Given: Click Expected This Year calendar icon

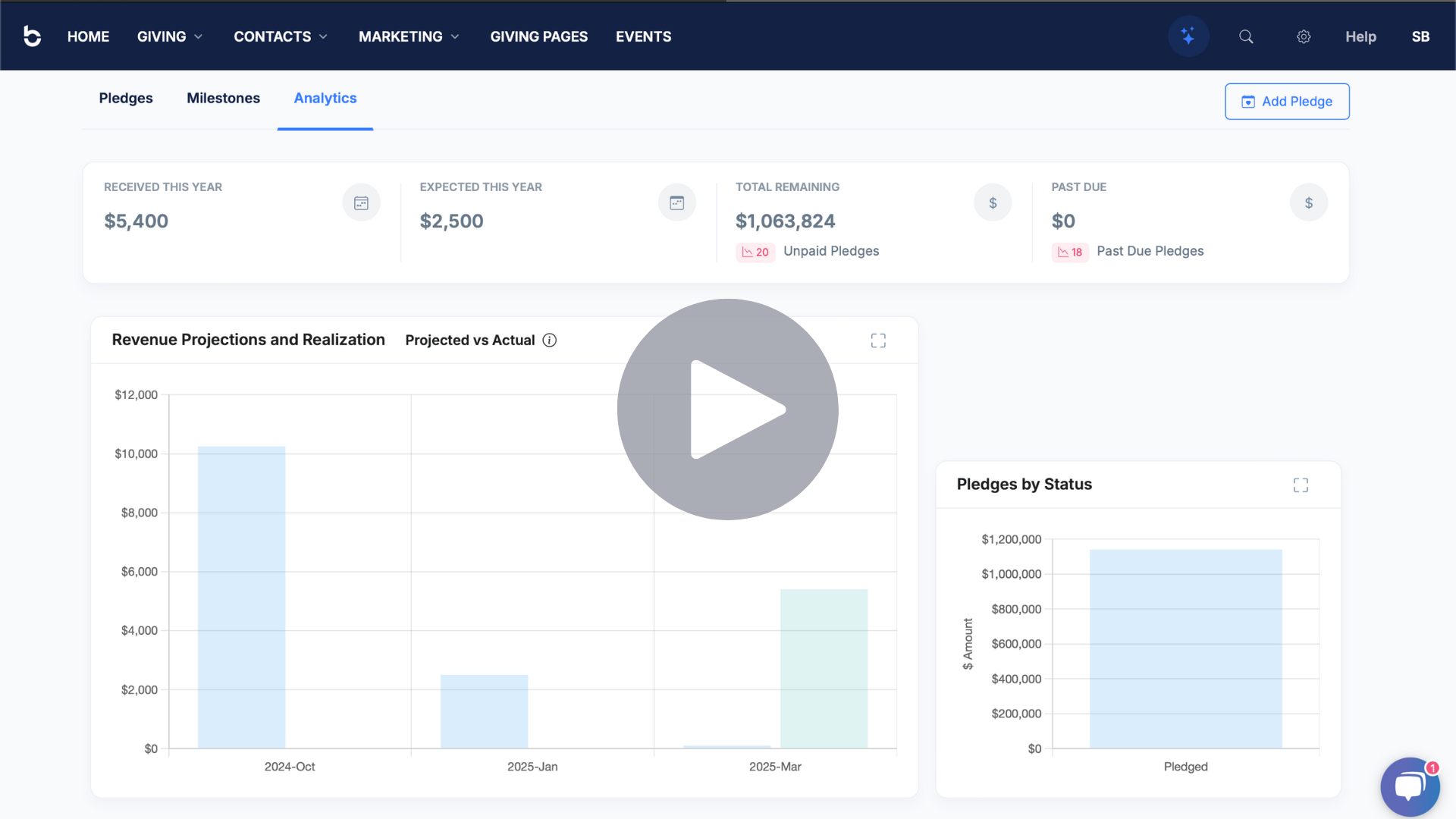Looking at the screenshot, I should 677,202.
